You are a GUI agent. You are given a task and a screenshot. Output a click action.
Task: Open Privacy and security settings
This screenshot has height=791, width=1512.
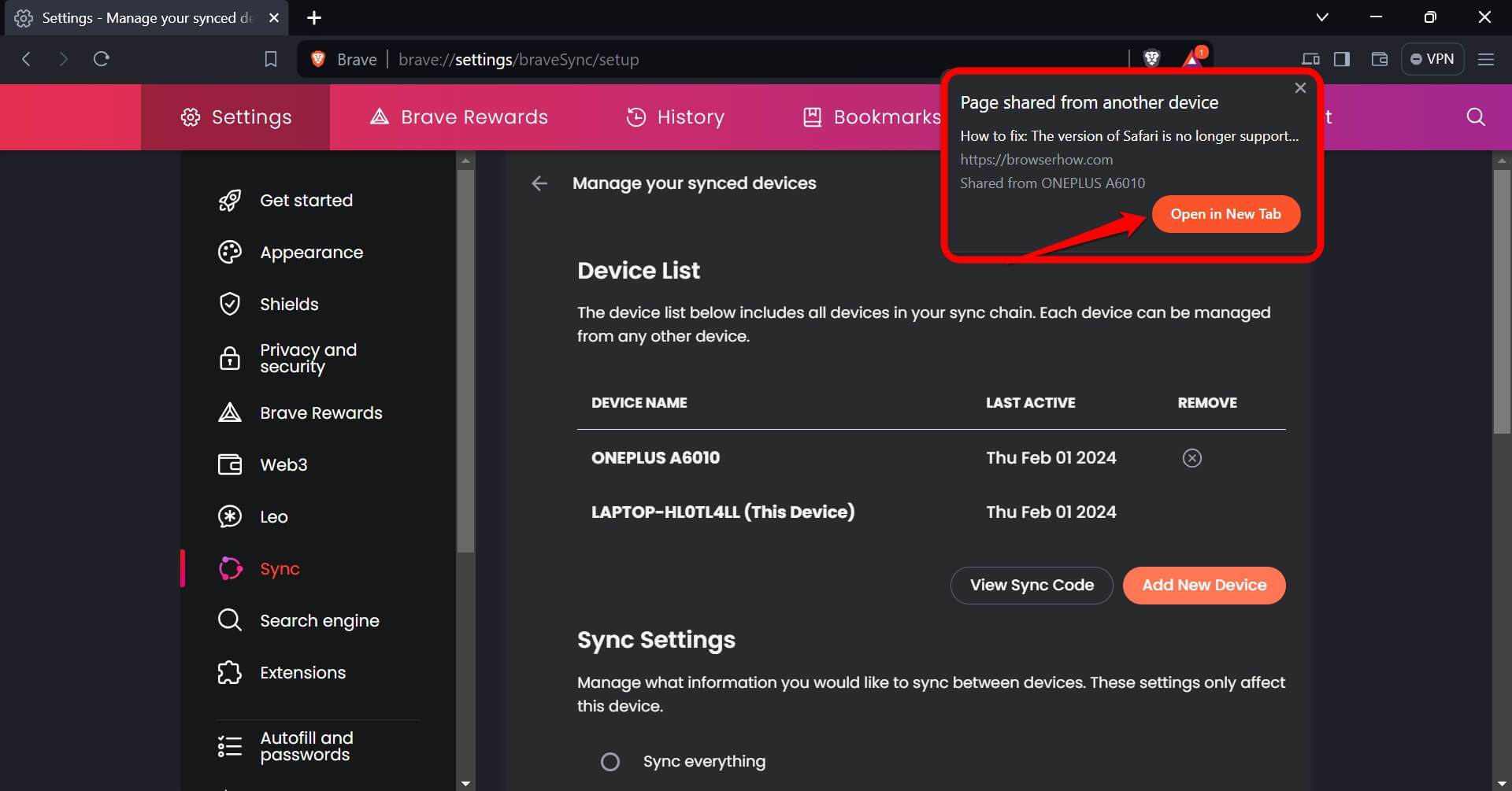(x=308, y=358)
